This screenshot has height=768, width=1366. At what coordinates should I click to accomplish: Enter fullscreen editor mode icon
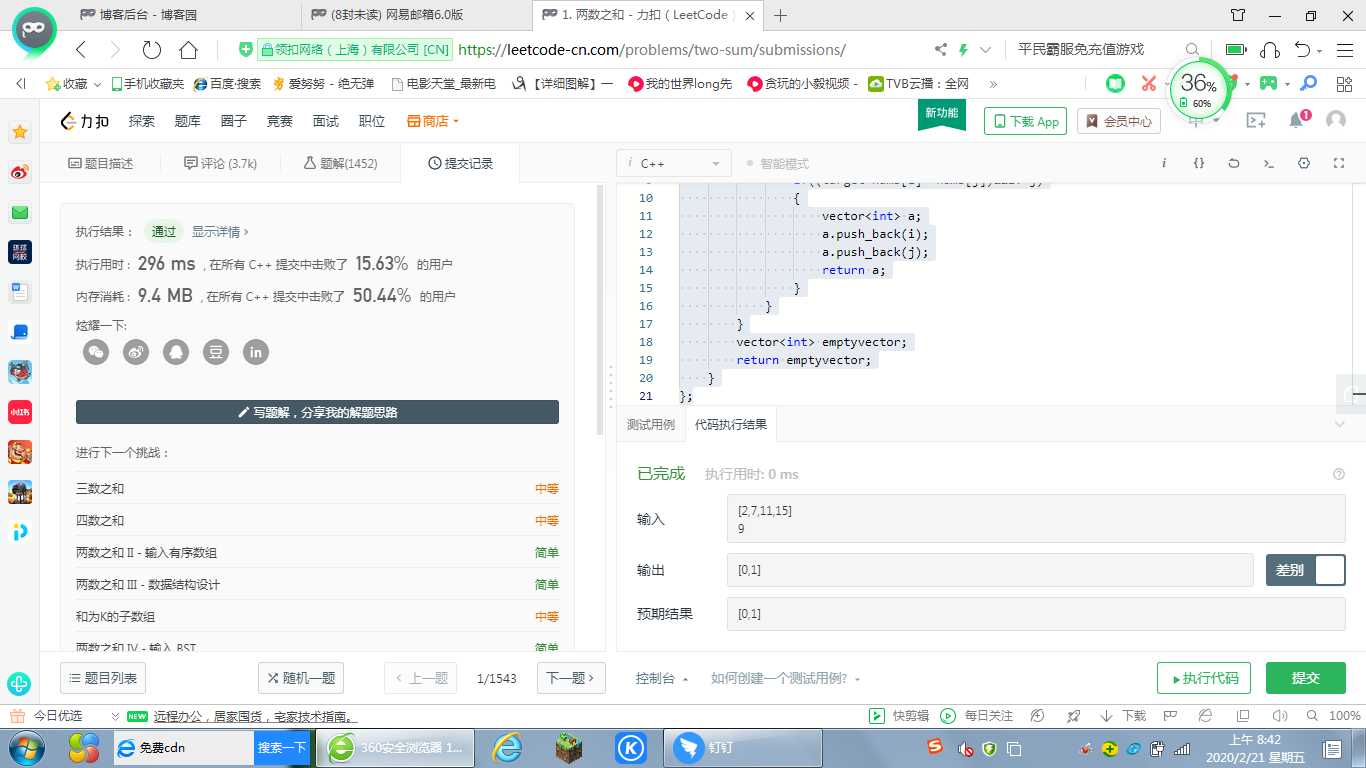[1339, 163]
